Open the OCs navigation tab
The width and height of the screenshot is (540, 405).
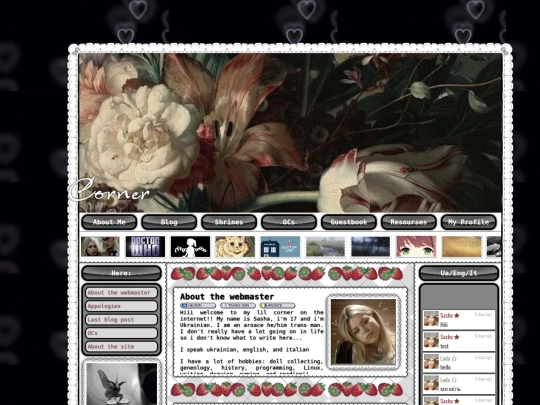click(x=289, y=222)
